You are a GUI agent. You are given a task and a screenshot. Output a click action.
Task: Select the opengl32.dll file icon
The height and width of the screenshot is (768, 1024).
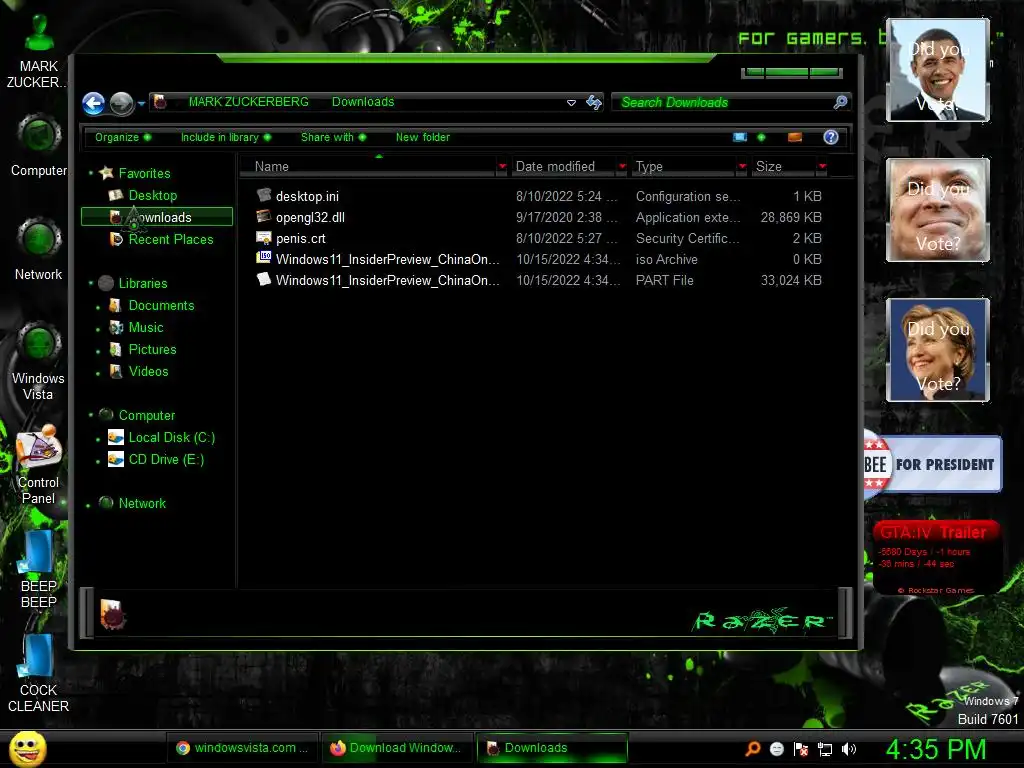coord(264,216)
